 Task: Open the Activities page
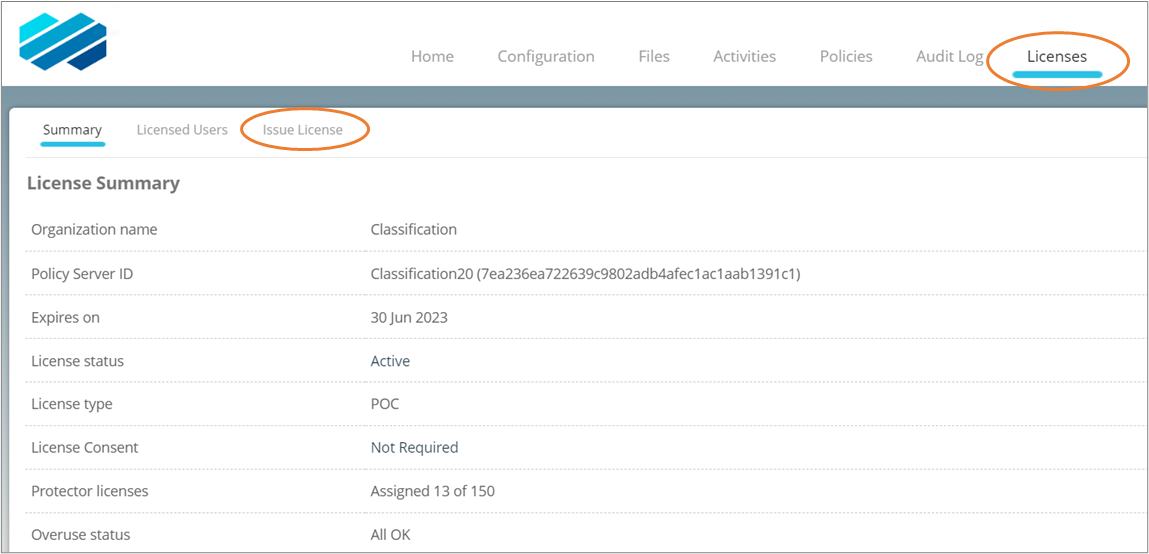744,56
